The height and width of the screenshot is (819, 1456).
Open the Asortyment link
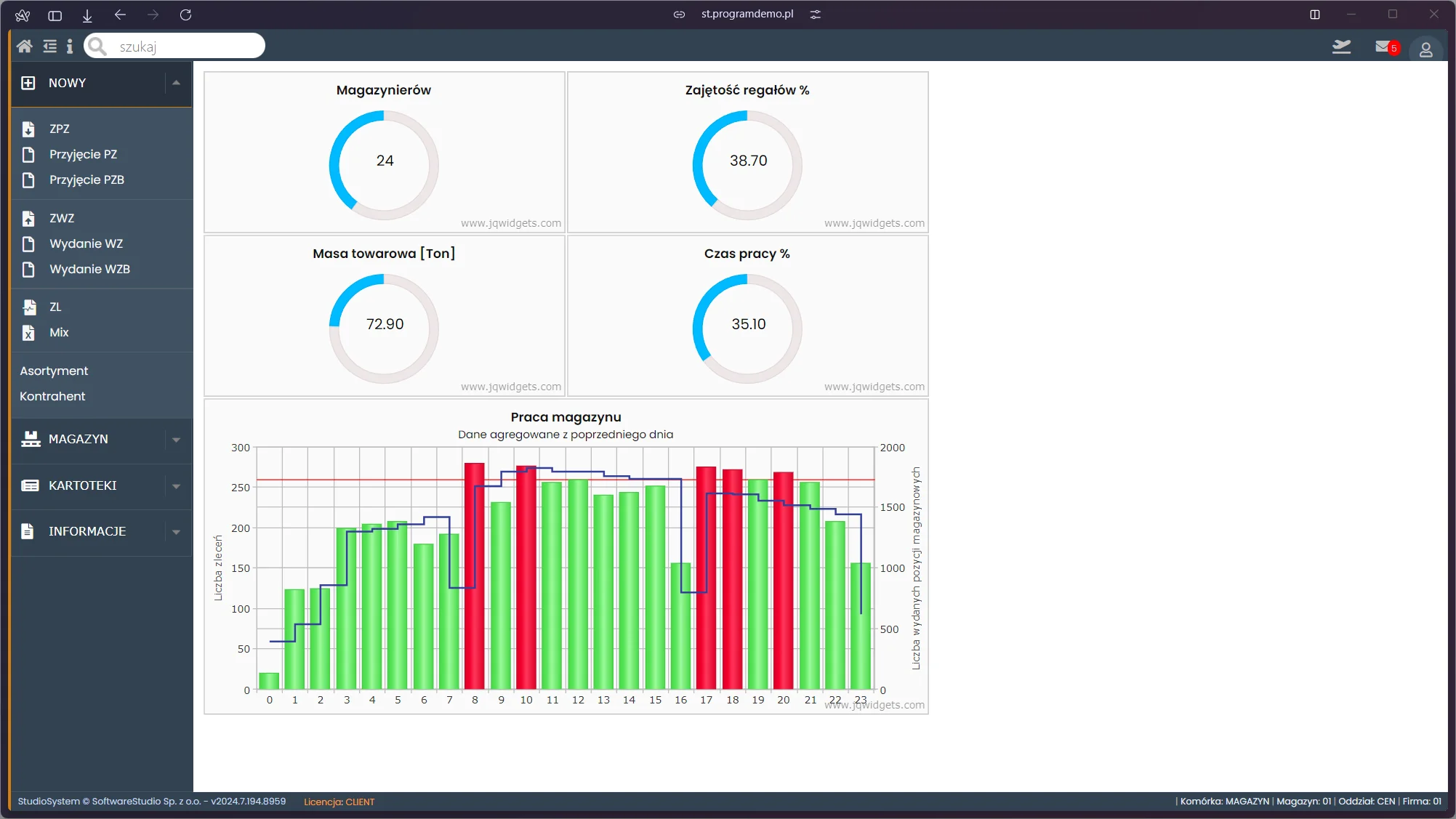coord(54,371)
